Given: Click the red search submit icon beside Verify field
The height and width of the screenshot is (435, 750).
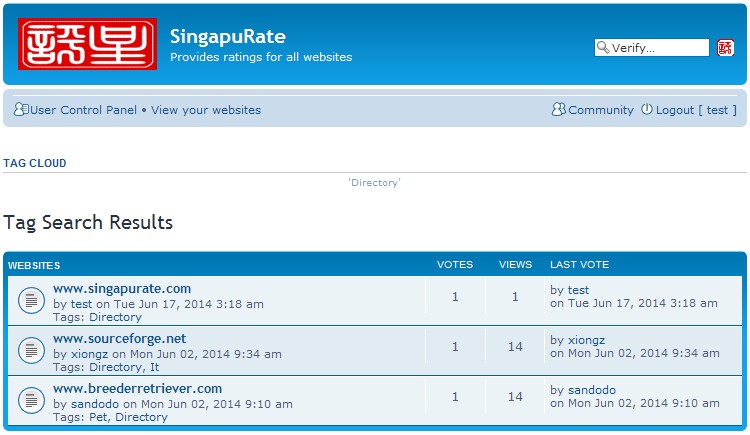Looking at the screenshot, I should 725,48.
